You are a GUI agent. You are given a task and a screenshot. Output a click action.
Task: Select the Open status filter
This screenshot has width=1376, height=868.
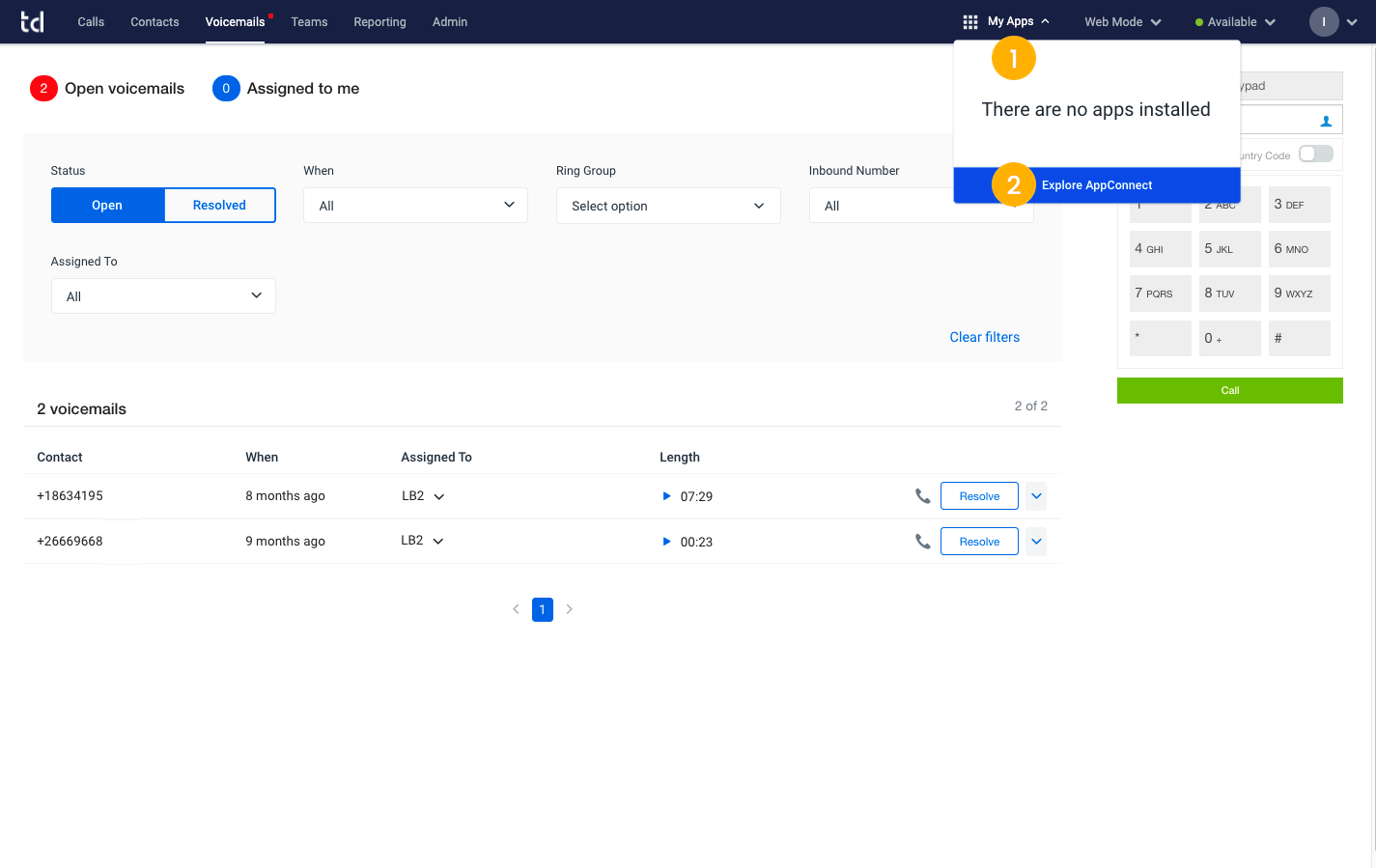pos(107,206)
